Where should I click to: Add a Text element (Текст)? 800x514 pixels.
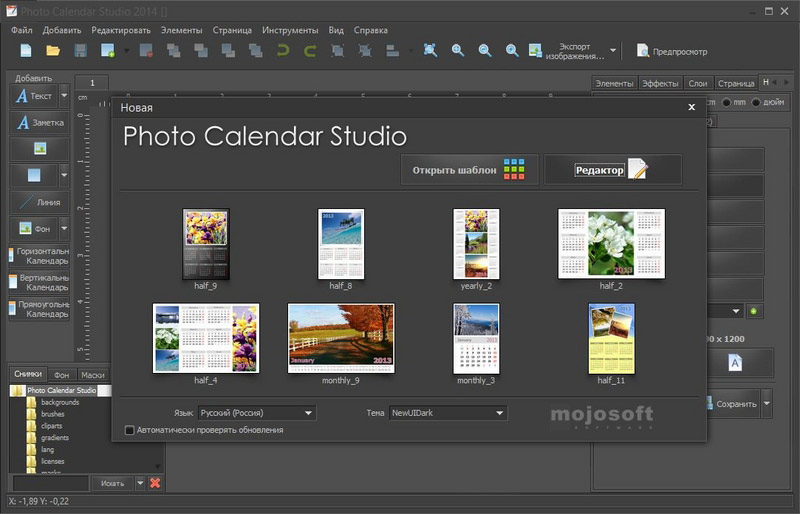(x=34, y=96)
